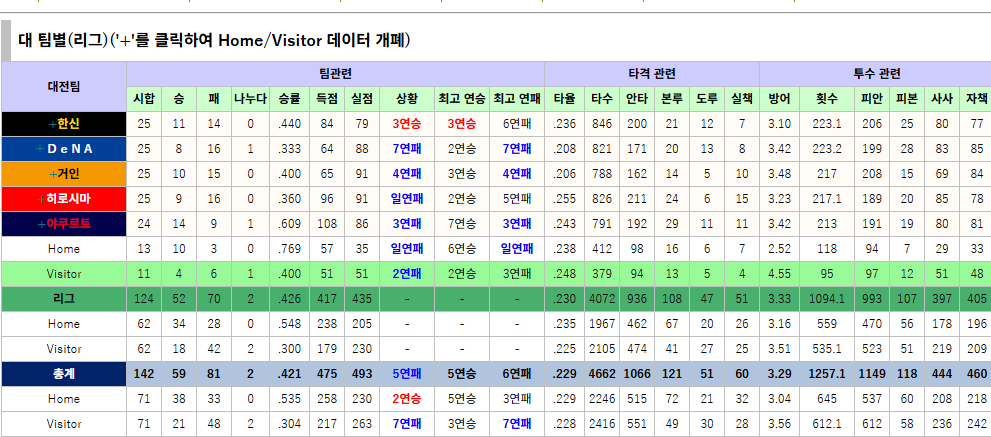Screen dimensions: 991x437
Task: Click the 2.52 ERA cell
Action: click(x=779, y=249)
